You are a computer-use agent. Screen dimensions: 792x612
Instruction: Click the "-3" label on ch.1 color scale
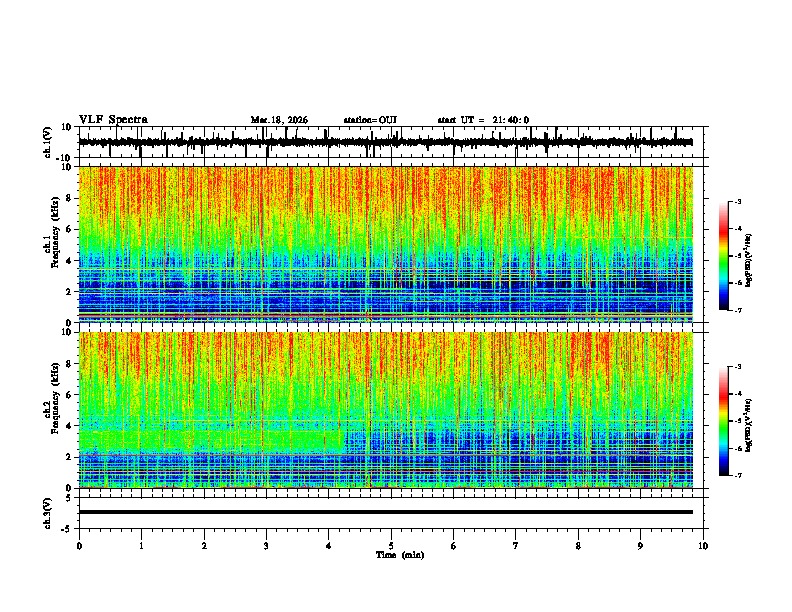pyautogui.click(x=738, y=201)
